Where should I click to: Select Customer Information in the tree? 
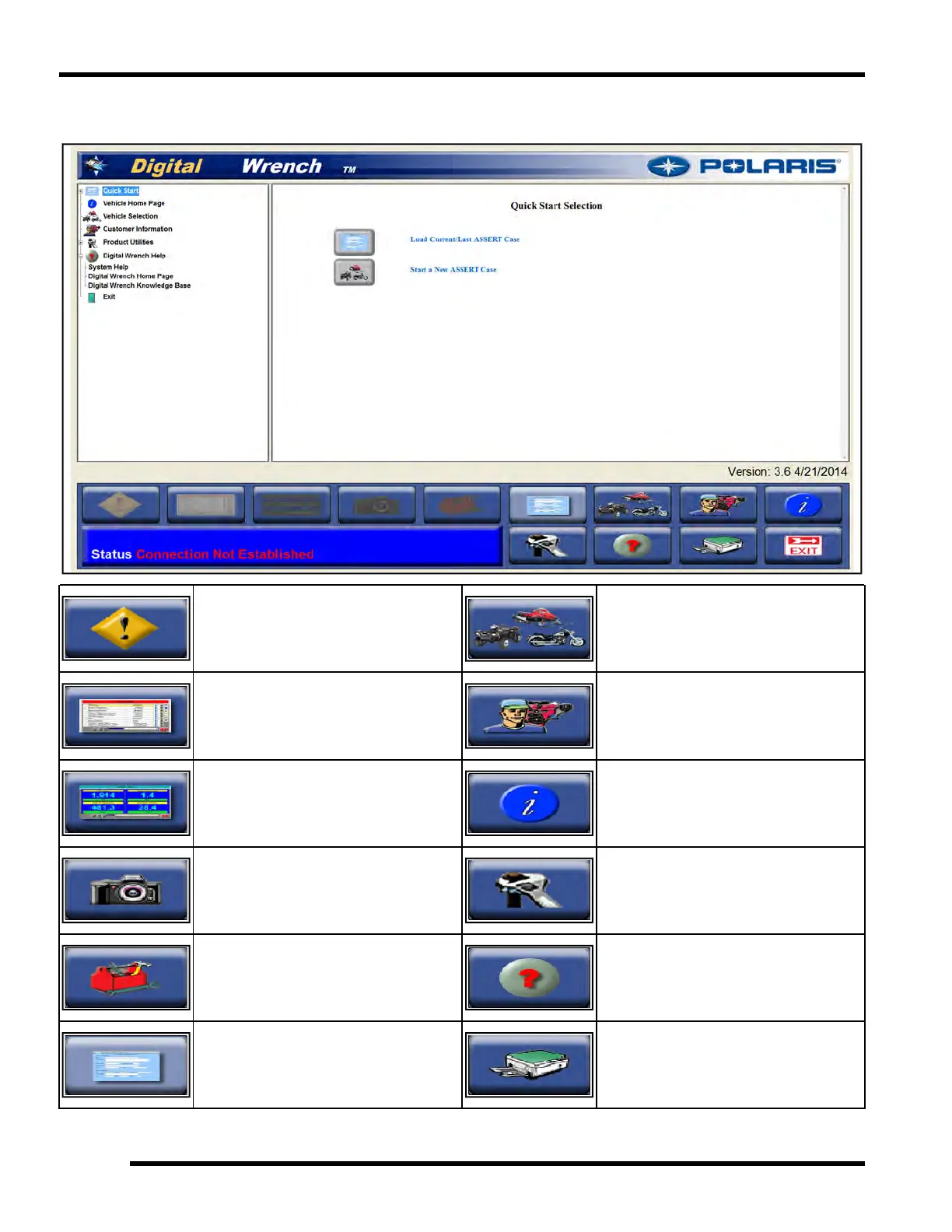[x=138, y=229]
